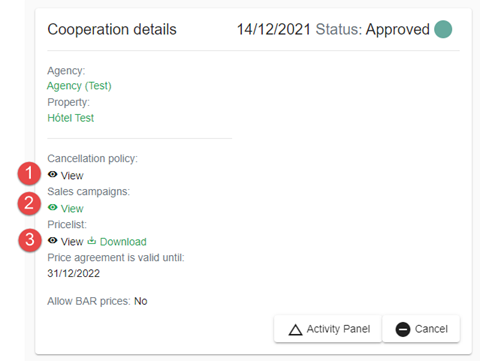The height and width of the screenshot is (361, 480).
Task: Cancel the cooperation
Action: tap(421, 329)
